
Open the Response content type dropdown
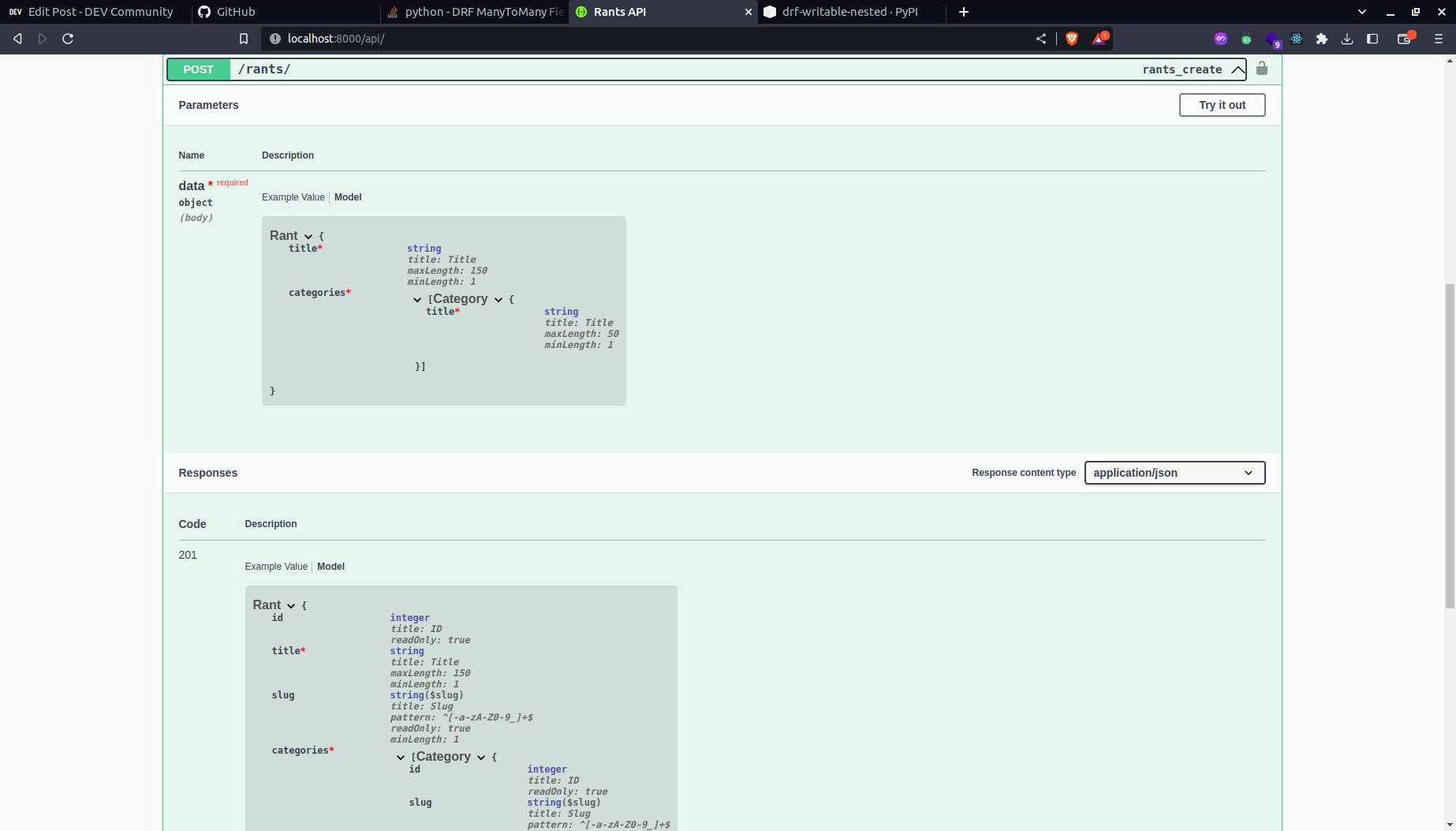(1174, 473)
